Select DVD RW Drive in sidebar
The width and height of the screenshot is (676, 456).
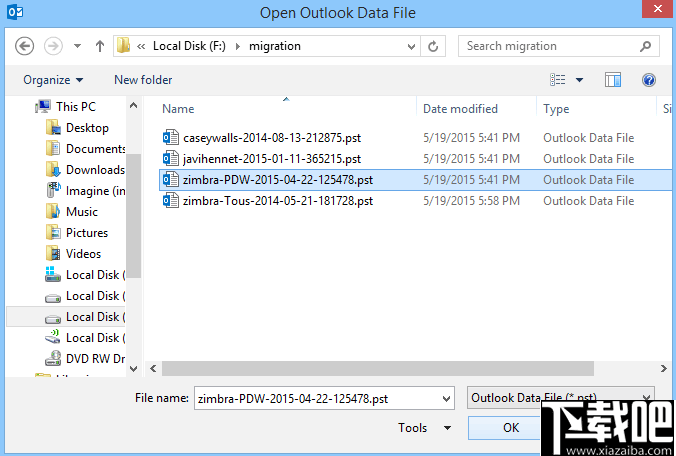pos(85,359)
